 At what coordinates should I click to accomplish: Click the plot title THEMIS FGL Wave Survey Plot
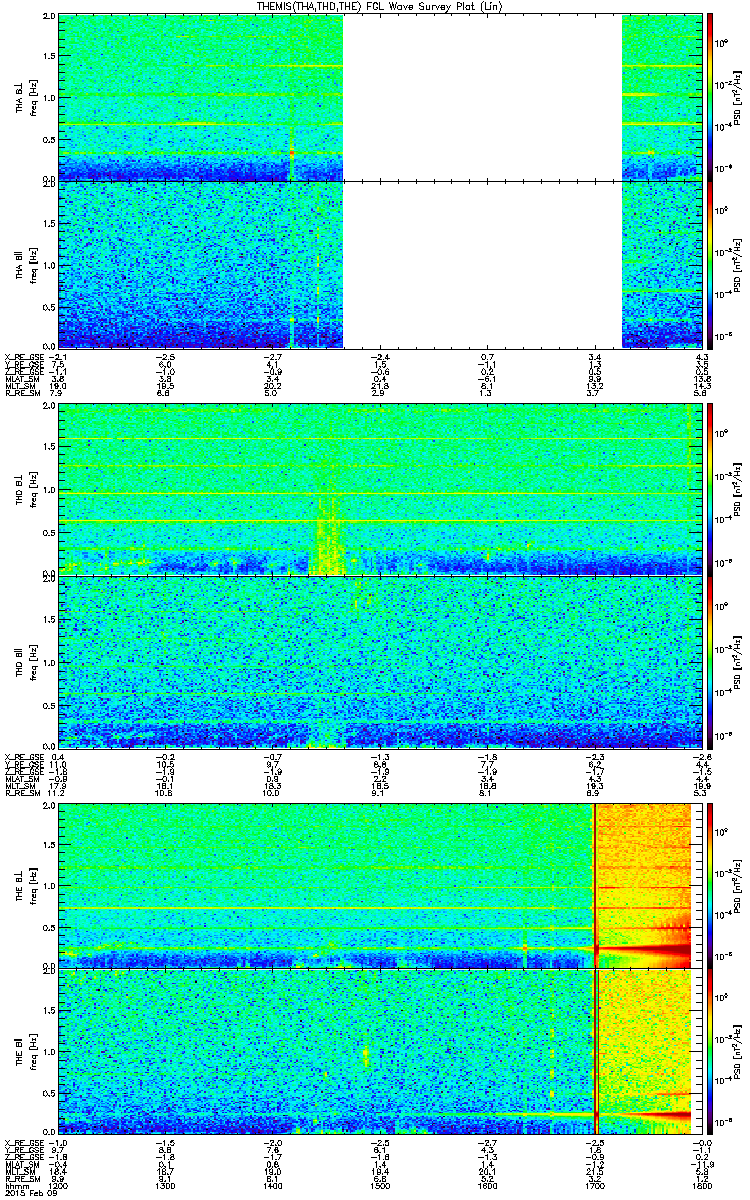pos(375,6)
